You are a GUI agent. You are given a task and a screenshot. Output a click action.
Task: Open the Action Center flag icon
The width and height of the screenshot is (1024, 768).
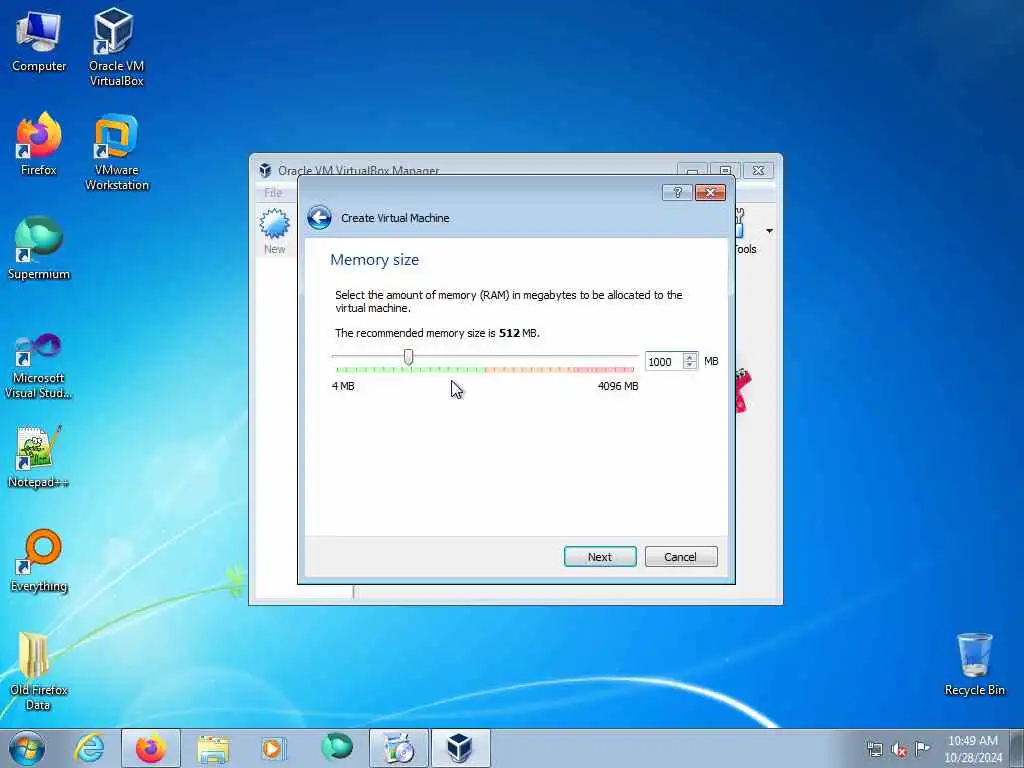[x=922, y=748]
